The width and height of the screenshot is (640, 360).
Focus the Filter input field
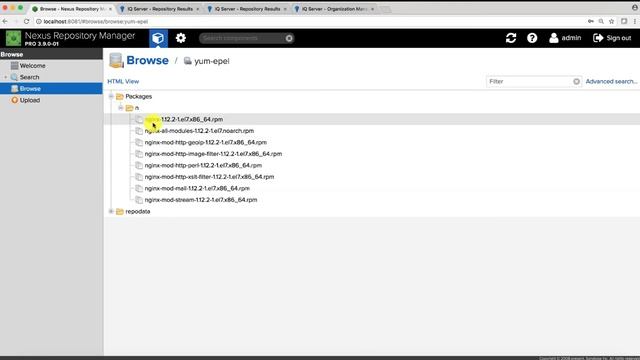click(529, 82)
